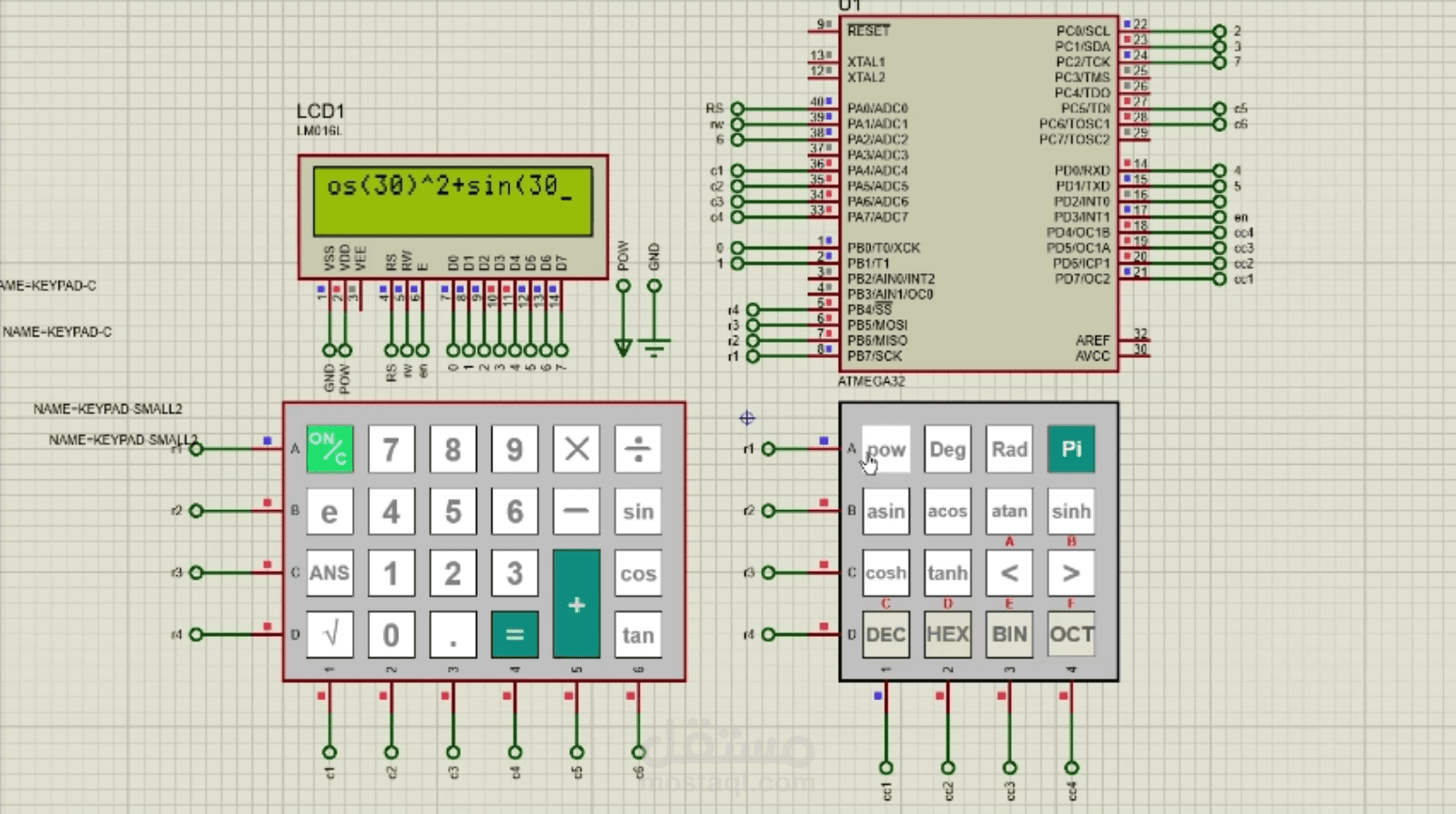Tap the 2 key on the keypad

tap(452, 573)
